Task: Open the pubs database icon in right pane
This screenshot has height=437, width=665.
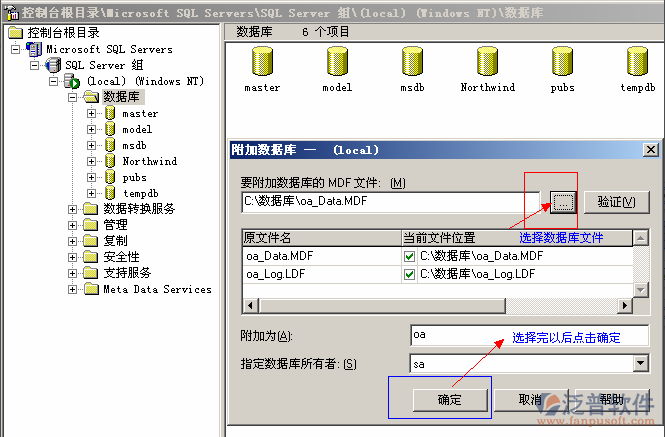Action: (562, 61)
